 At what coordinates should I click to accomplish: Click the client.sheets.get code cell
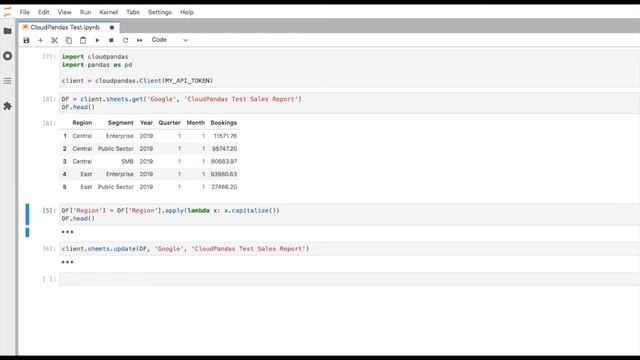(349, 103)
